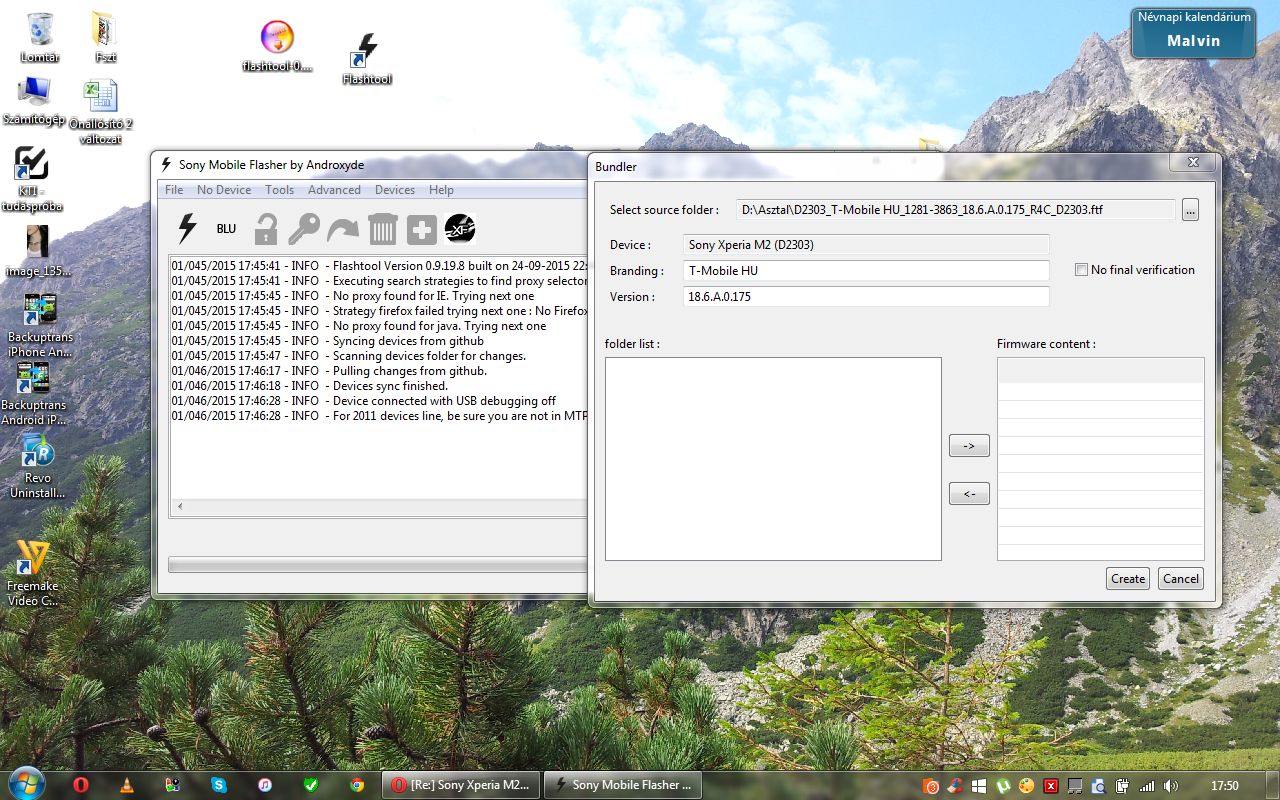This screenshot has height=800, width=1280.
Task: Open the File menu in Flasher
Action: click(174, 190)
